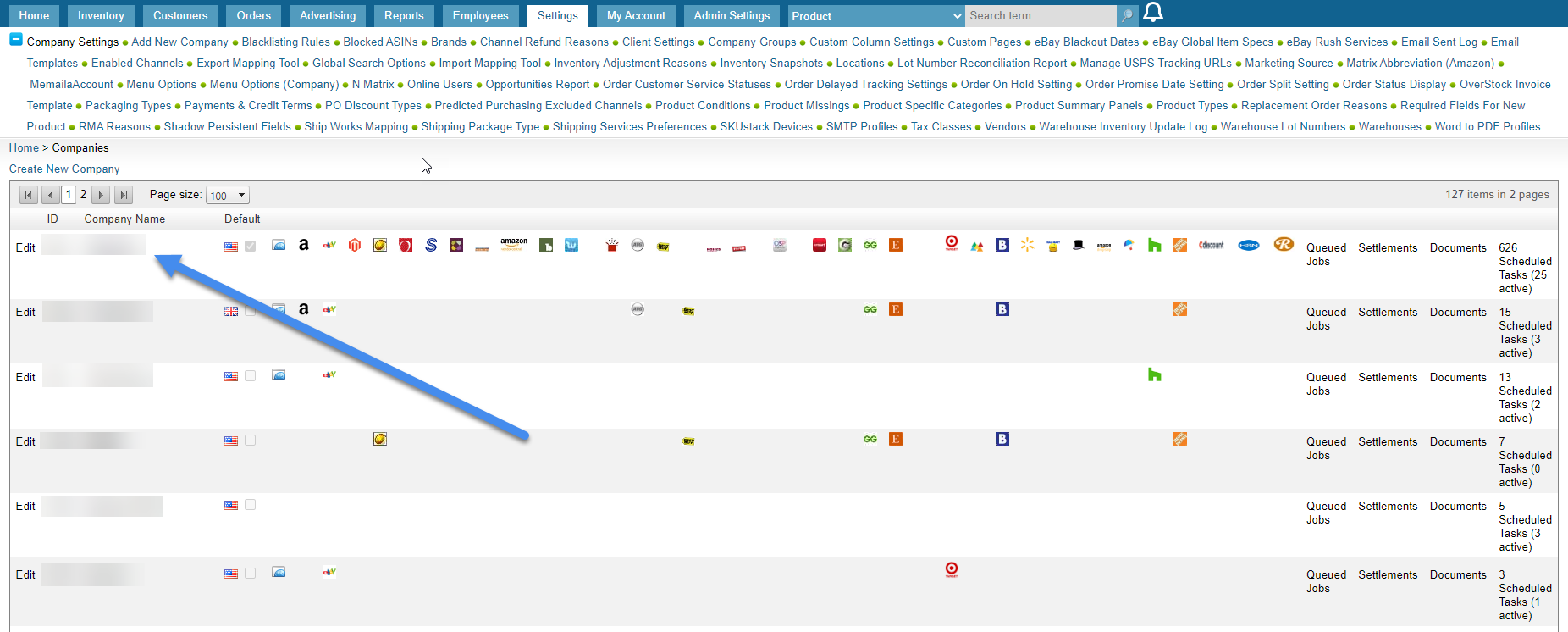Open the Amazon 'a' channel icon in first company row

point(304,245)
